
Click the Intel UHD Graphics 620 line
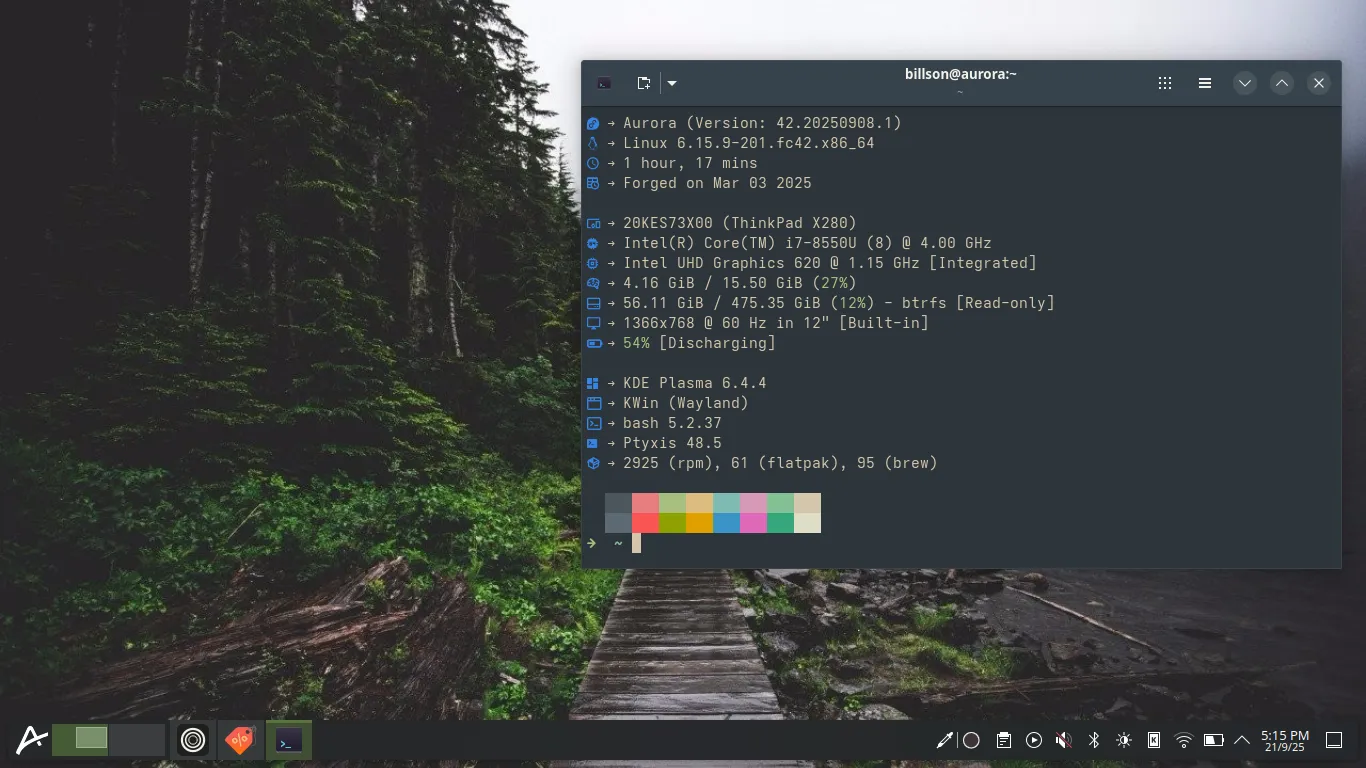(x=830, y=263)
